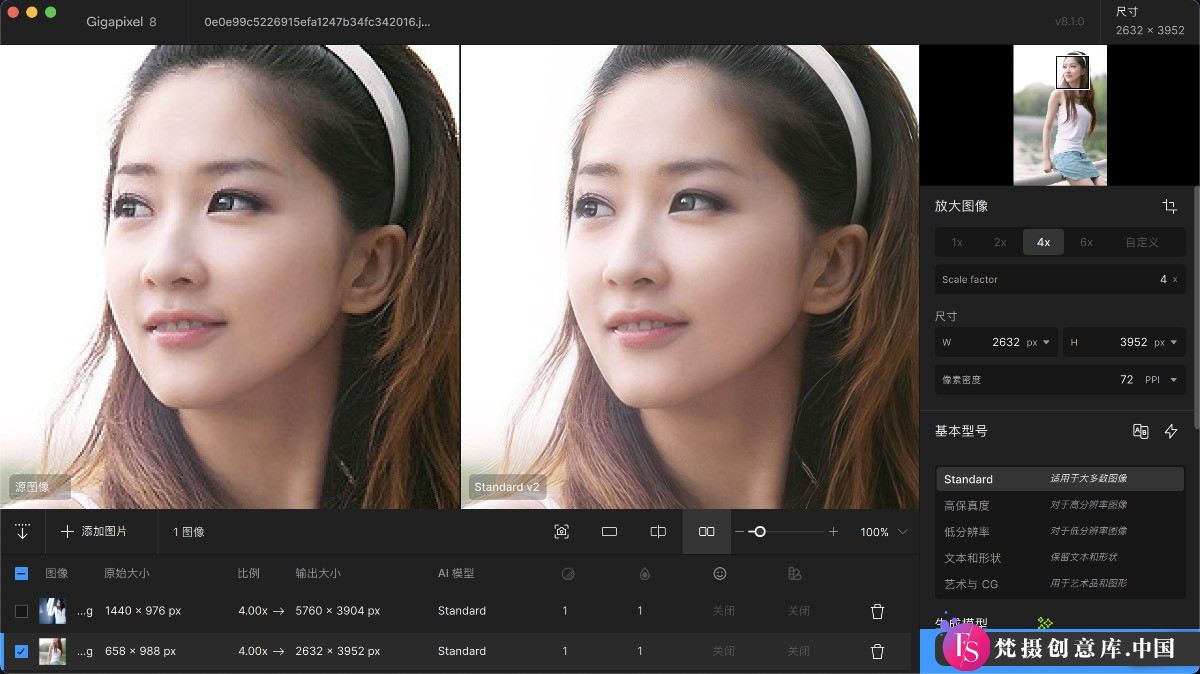Select the 低分辨率 model option
1200x674 pixels.
1060,531
